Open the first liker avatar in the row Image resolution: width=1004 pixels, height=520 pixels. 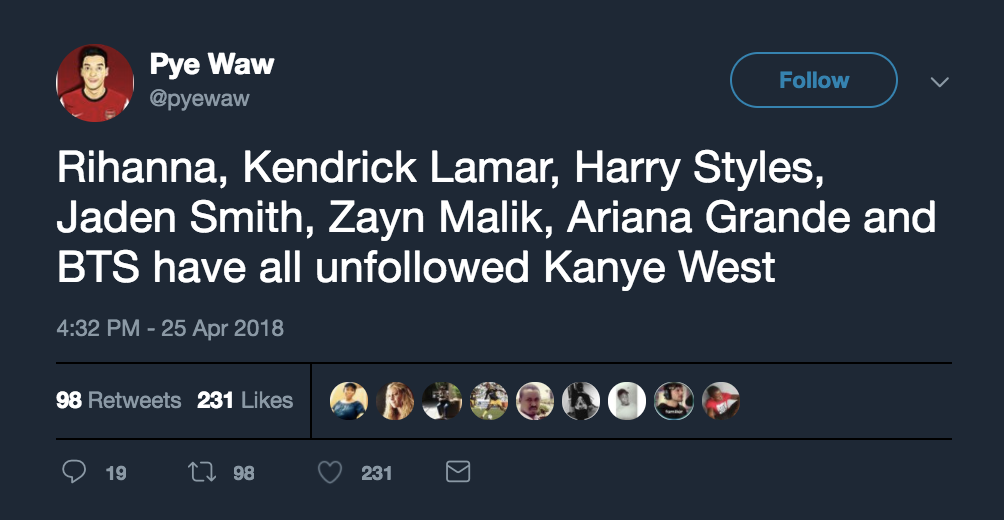pyautogui.click(x=349, y=400)
